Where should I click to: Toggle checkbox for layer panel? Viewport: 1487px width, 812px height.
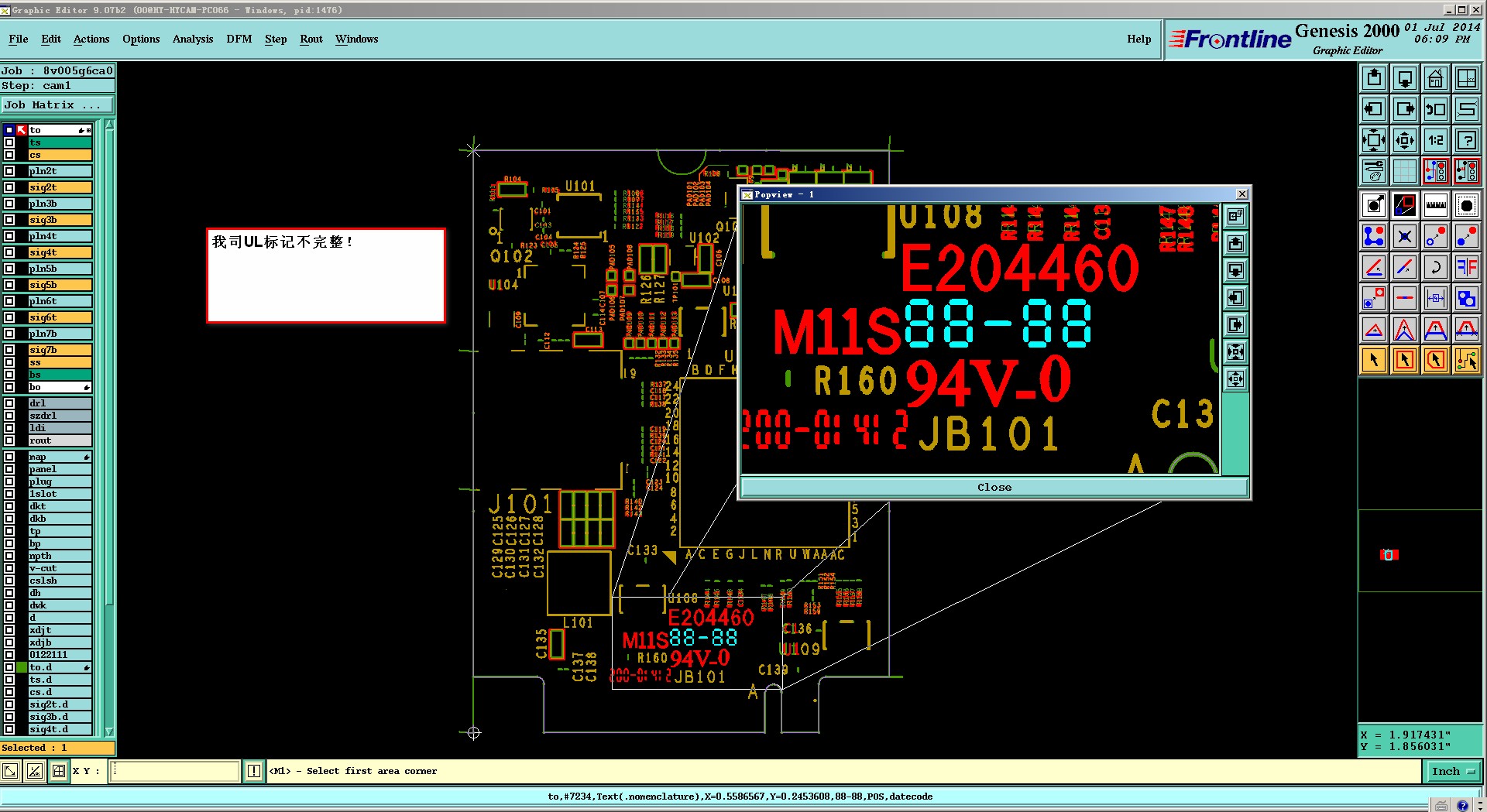pos(9,469)
